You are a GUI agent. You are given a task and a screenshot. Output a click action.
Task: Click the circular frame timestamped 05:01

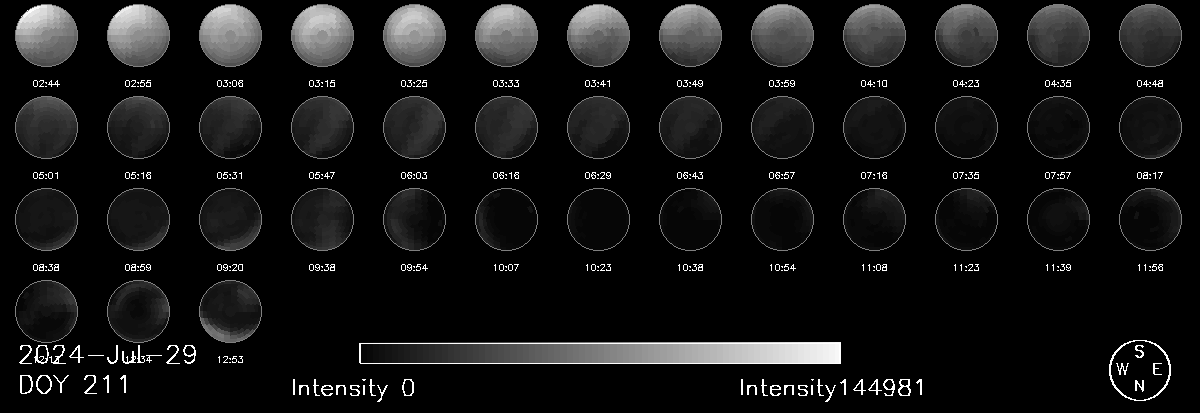(x=46, y=129)
